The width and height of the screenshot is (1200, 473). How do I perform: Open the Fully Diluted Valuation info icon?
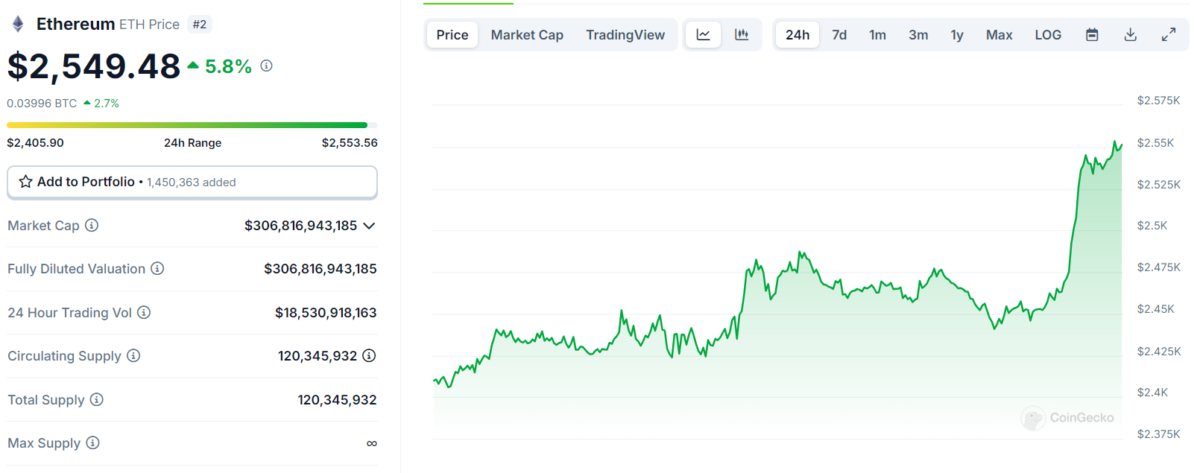pos(158,269)
